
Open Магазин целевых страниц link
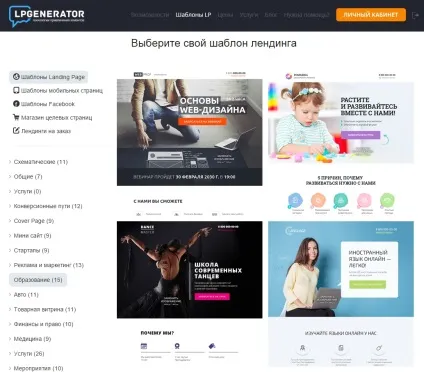coord(57,118)
